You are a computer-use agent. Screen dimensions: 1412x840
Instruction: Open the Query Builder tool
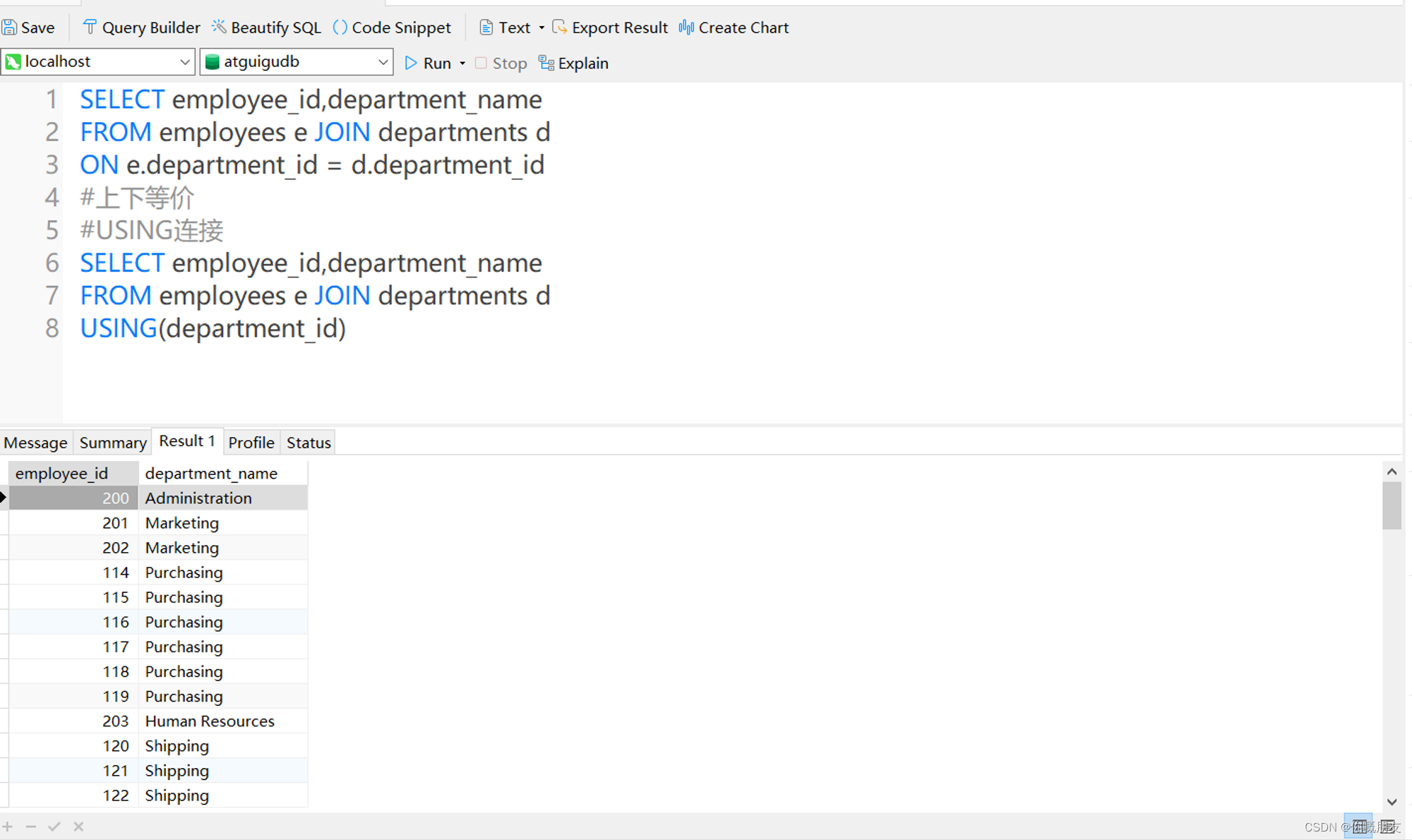(x=141, y=27)
